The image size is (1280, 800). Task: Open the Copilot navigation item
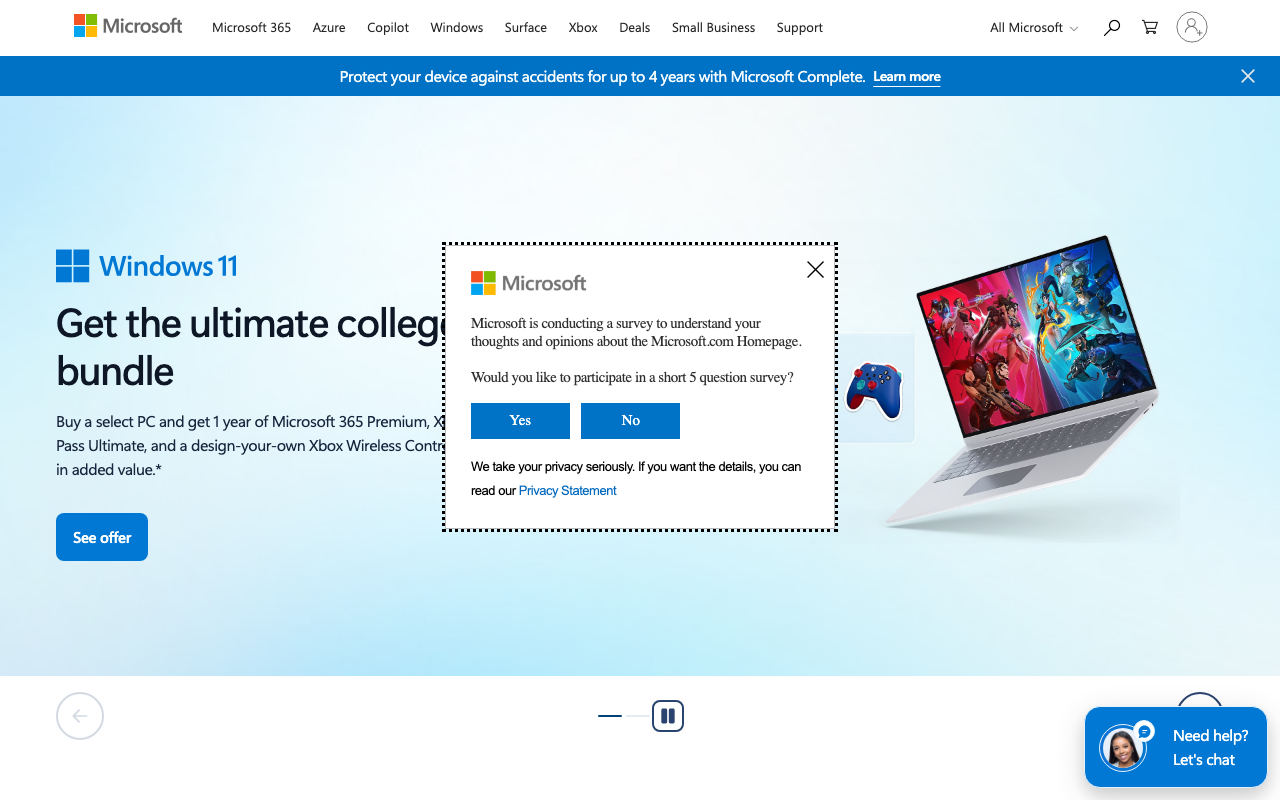[388, 27]
